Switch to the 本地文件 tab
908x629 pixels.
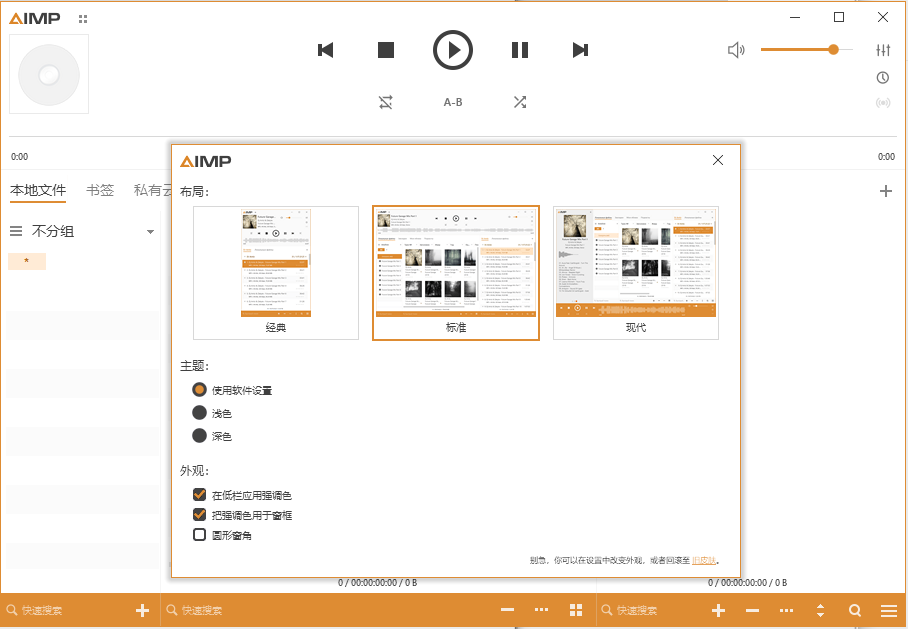coord(38,190)
